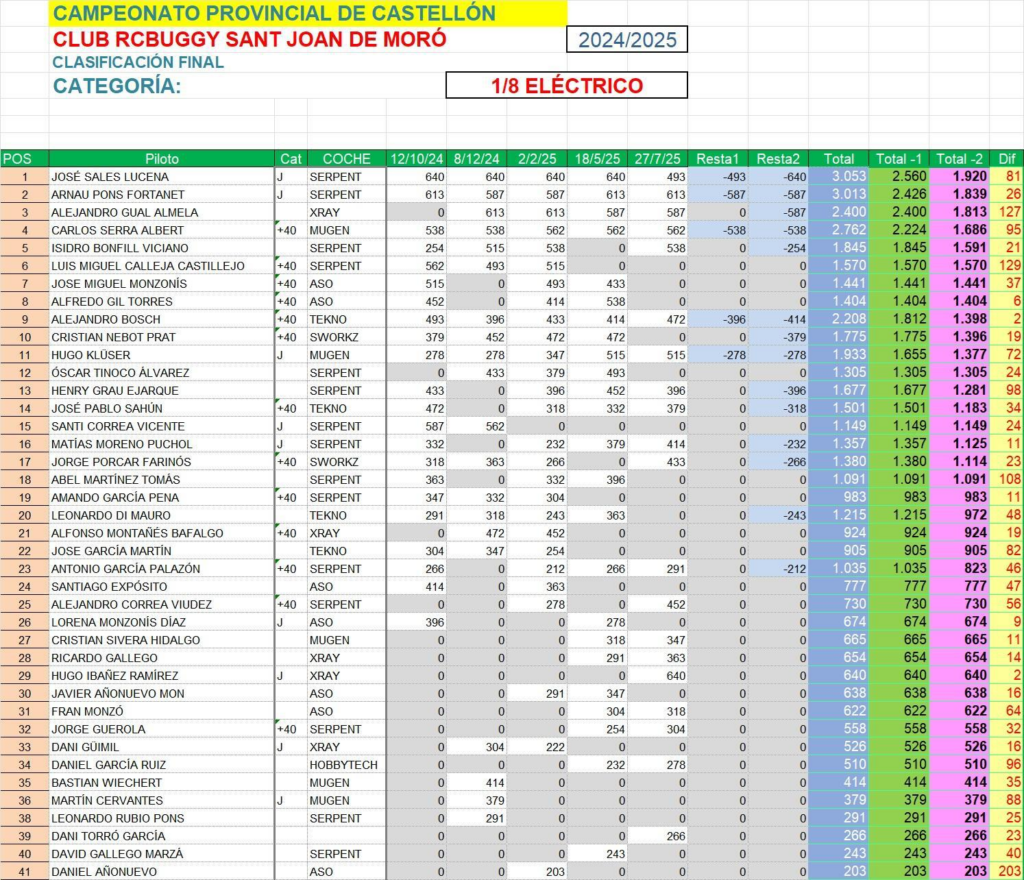1024x880 pixels.
Task: Click the red "CLUB RCBUGGY SANT JOAN DE MORÓ" text
Action: [249, 40]
